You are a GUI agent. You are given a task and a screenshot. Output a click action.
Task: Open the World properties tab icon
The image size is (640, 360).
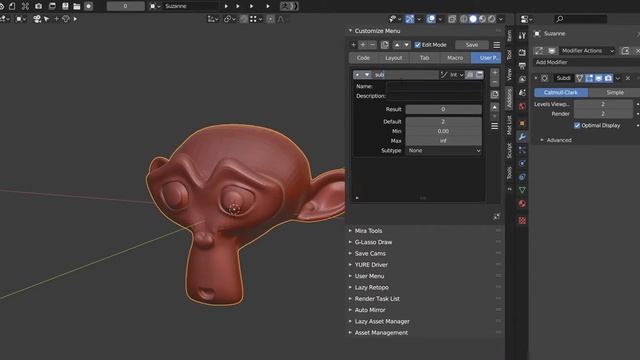coord(522,106)
